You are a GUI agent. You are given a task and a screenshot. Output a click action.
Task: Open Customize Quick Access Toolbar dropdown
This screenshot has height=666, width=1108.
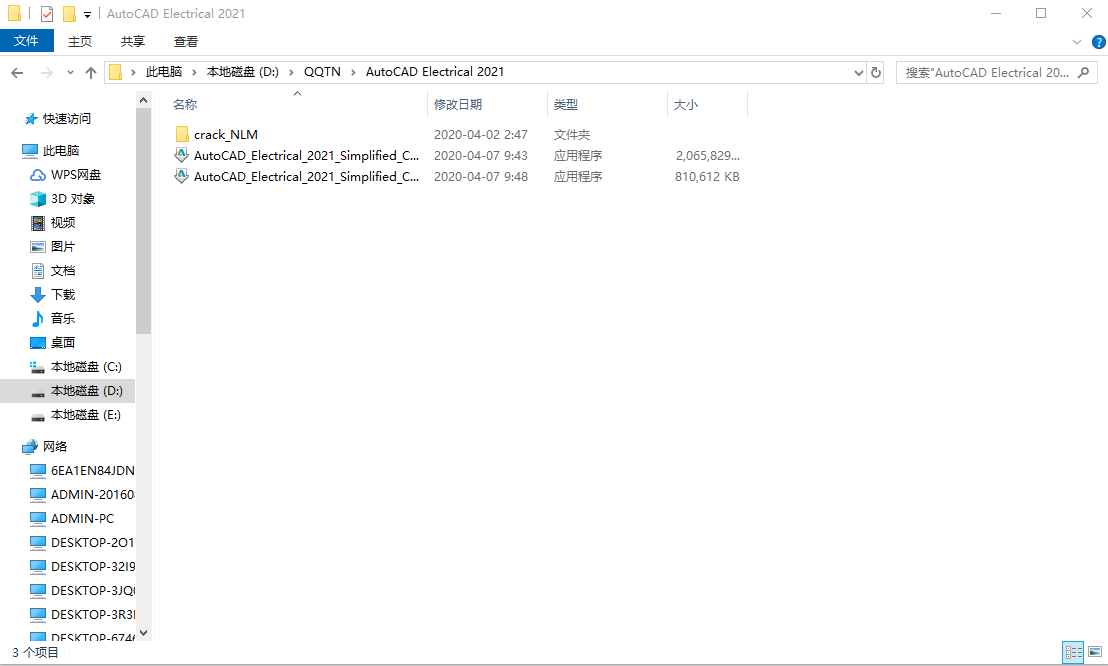(88, 14)
